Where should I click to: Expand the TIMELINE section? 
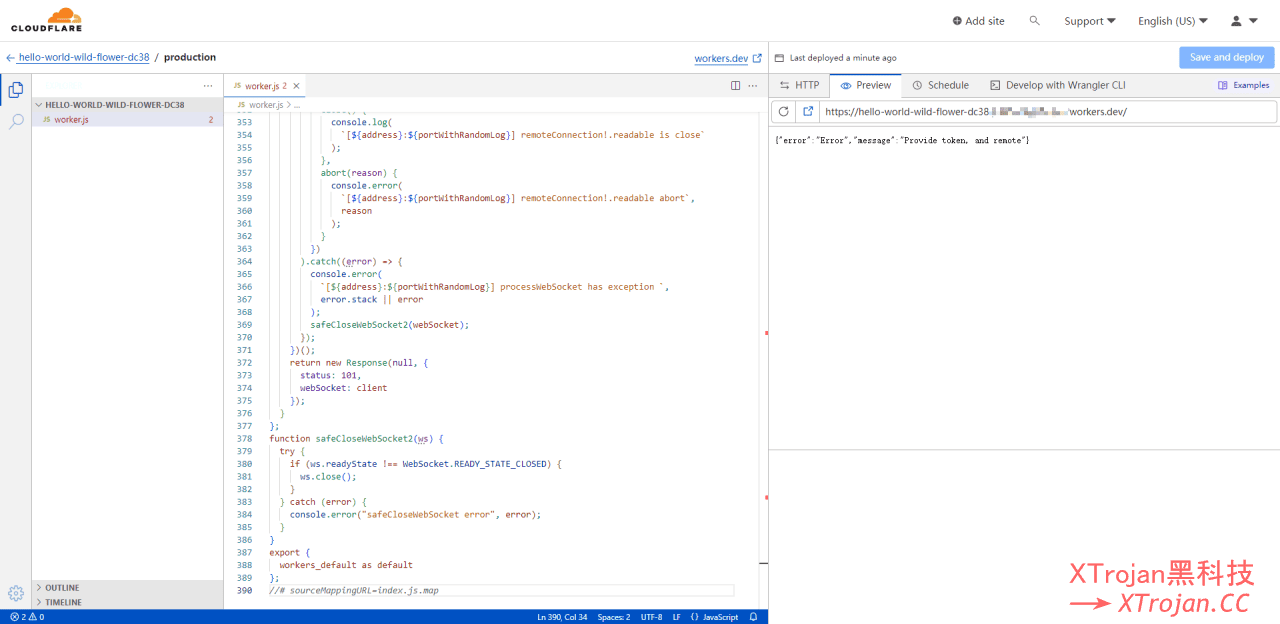coord(127,602)
